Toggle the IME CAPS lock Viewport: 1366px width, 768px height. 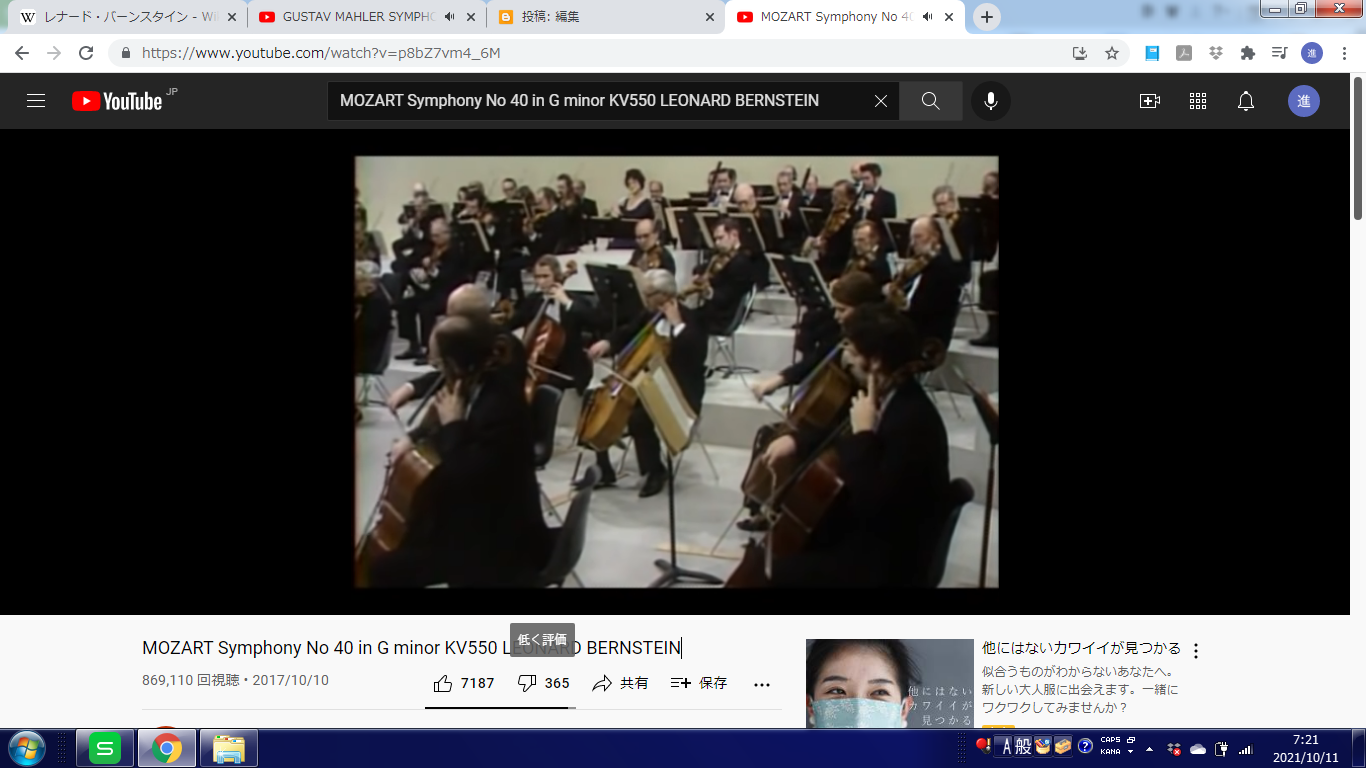[x=1110, y=741]
